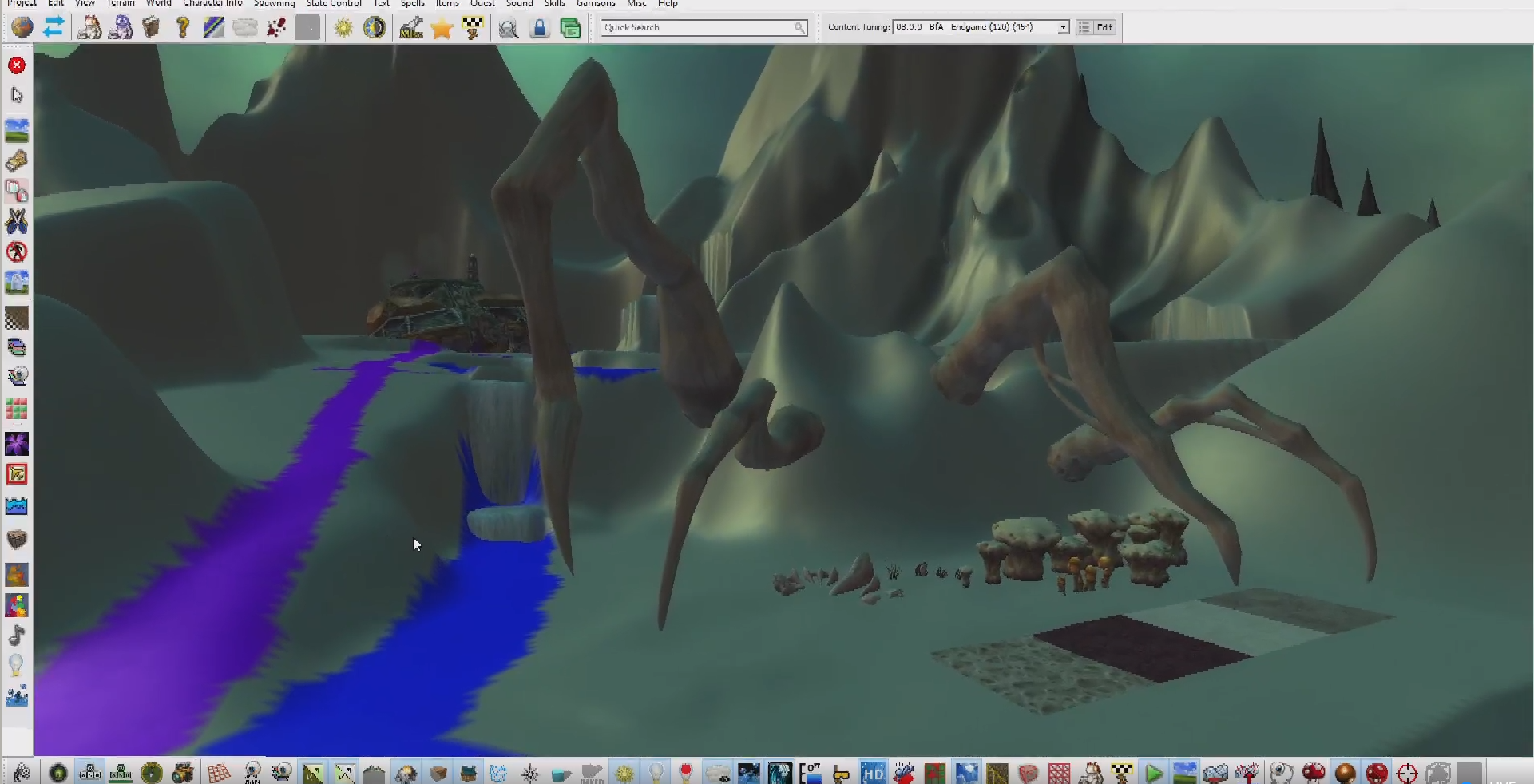This screenshot has width=1534, height=784.
Task: Click the magnifying glass search icon
Action: pos(508,30)
